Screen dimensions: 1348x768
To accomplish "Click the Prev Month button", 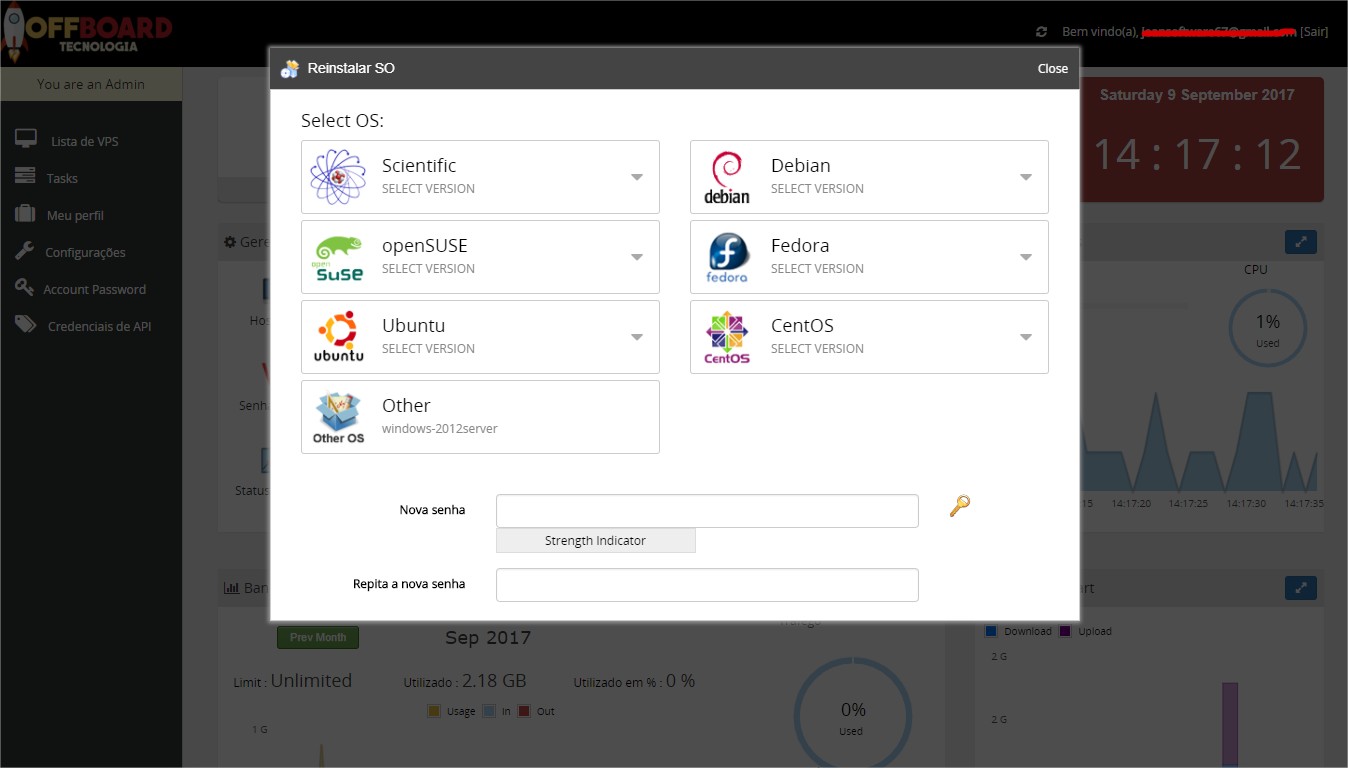I will point(318,637).
